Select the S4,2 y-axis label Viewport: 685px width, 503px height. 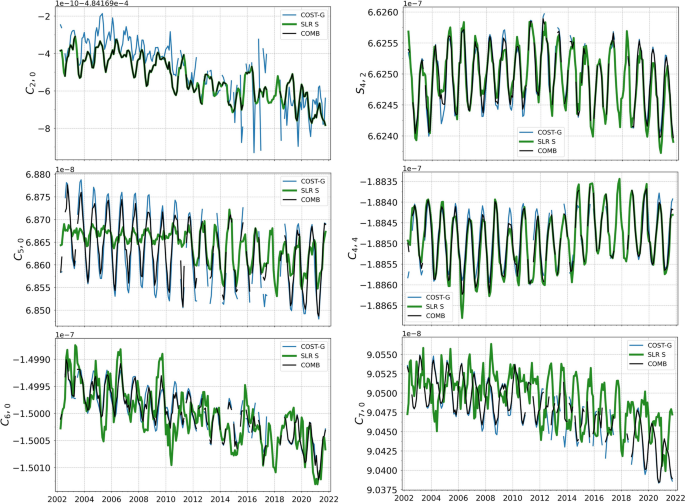tap(361, 82)
